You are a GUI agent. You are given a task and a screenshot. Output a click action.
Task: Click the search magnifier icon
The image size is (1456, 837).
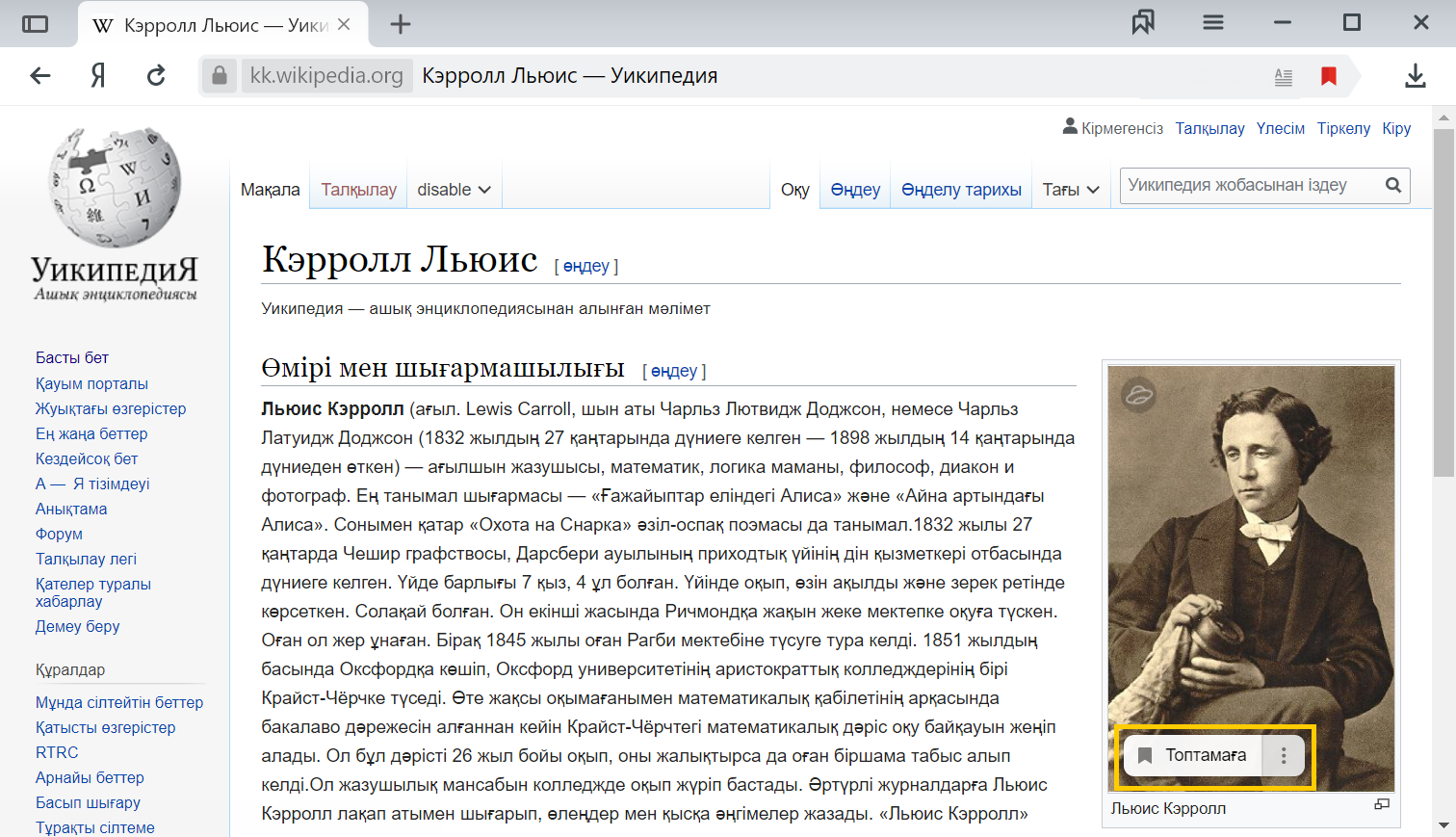pyautogui.click(x=1393, y=185)
